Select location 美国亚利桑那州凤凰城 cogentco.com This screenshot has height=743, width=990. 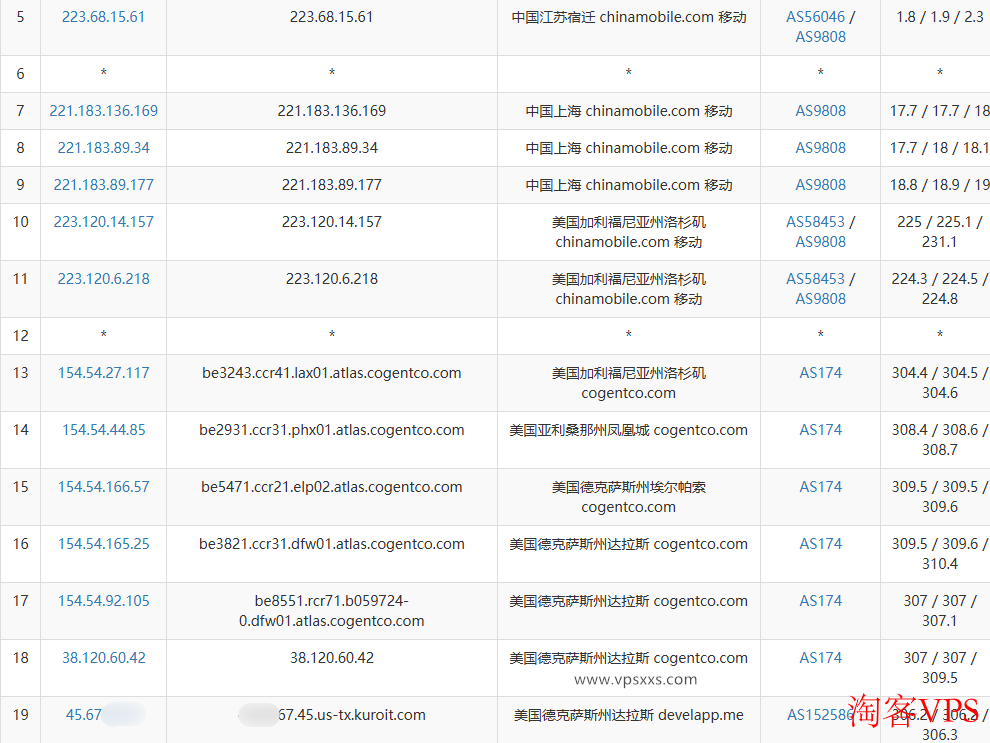click(x=629, y=430)
